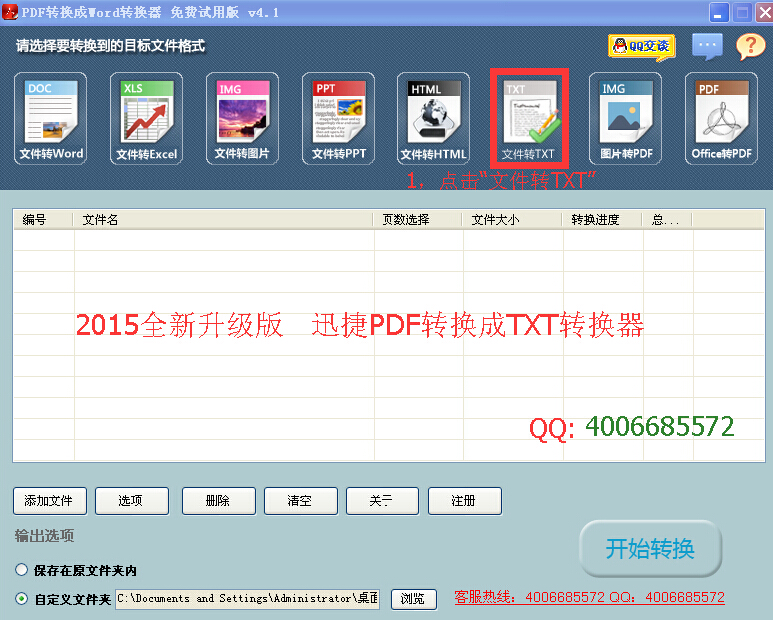Open the 关于 about button

tap(383, 501)
